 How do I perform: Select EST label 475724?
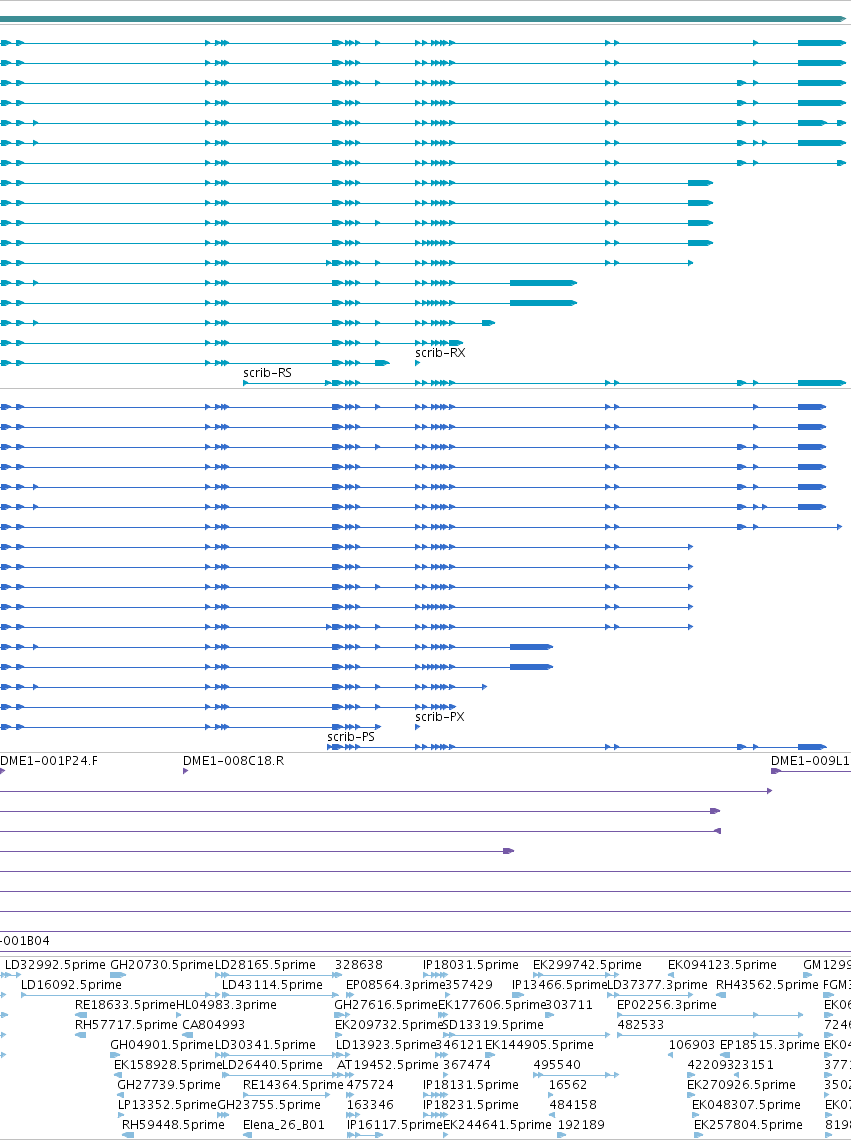click(369, 1085)
